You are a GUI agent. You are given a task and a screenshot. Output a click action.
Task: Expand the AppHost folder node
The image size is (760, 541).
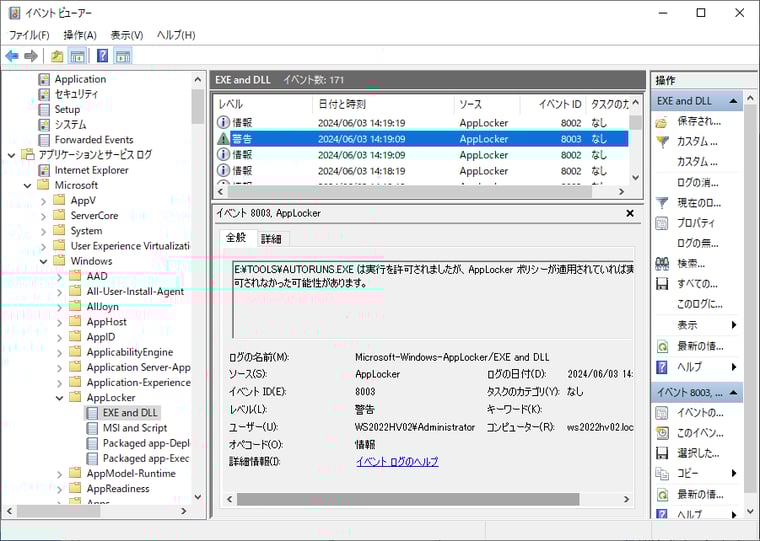click(x=60, y=322)
